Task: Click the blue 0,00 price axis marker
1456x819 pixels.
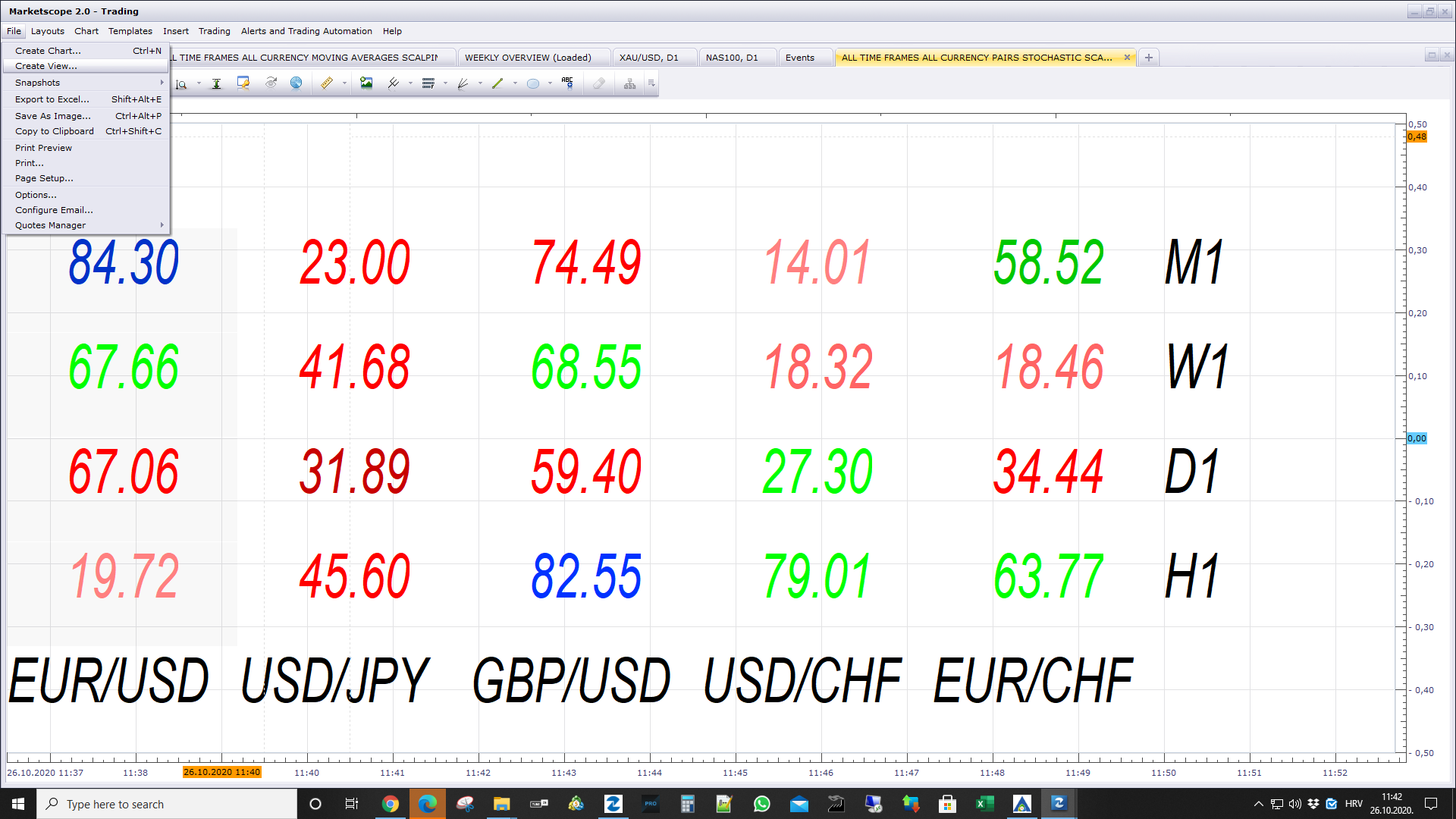Action: point(1417,438)
